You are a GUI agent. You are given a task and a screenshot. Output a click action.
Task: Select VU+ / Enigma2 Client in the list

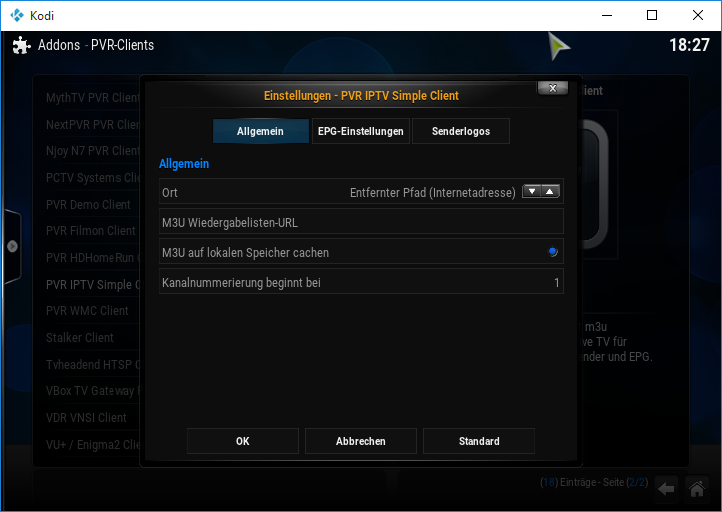(x=93, y=445)
